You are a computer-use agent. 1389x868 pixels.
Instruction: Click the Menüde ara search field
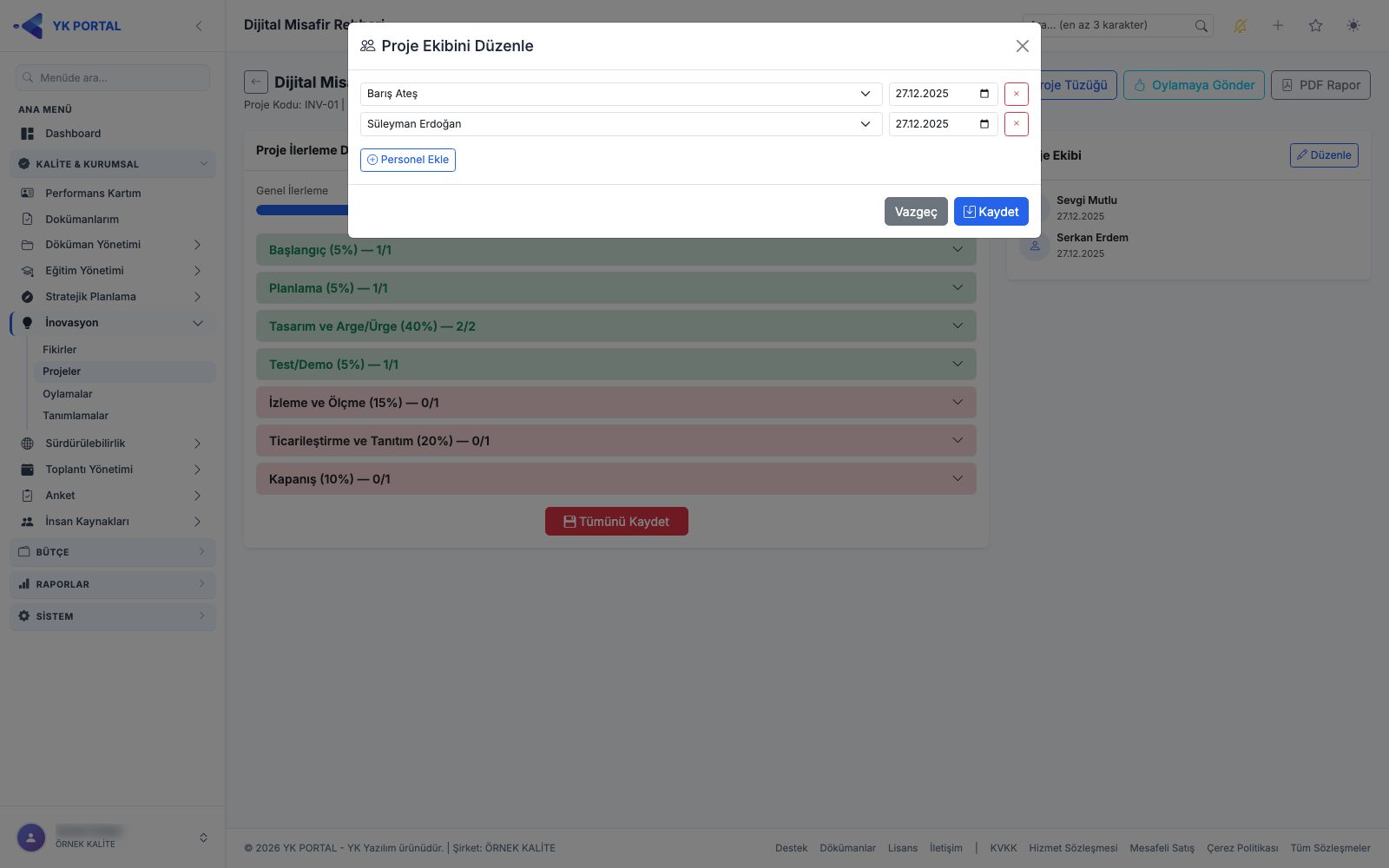point(113,77)
